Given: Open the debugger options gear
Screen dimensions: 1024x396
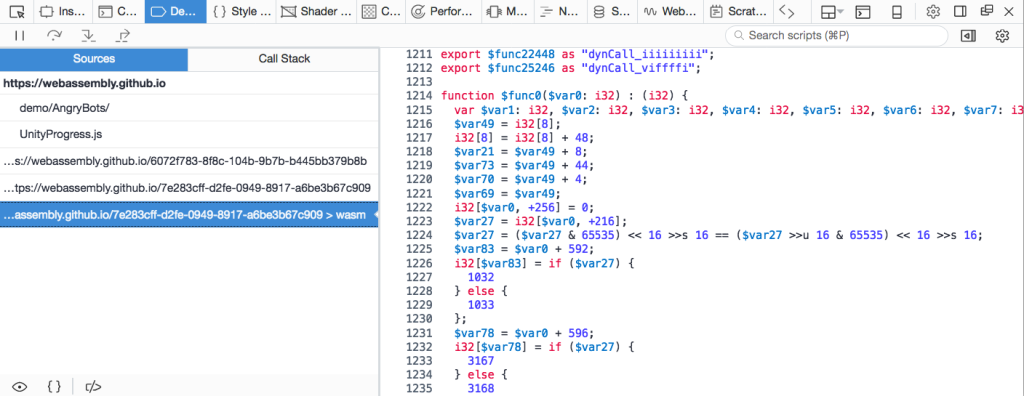Looking at the screenshot, I should click(1002, 36).
